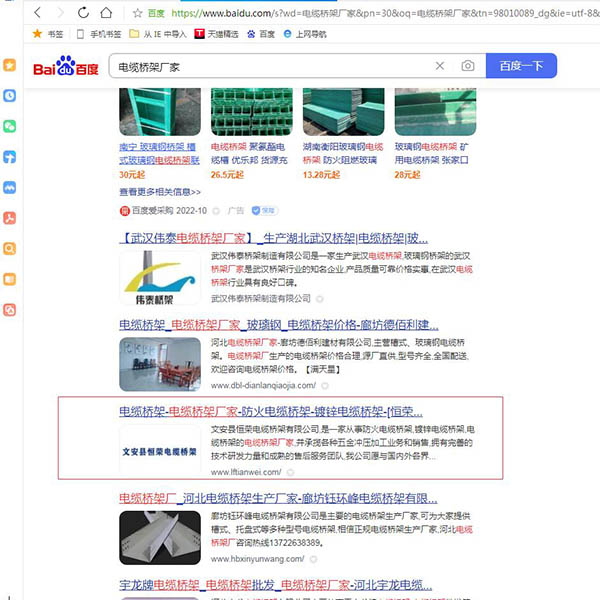Open the 廊坊德佰利 result title
This screenshot has width=600, height=600.
click(x=279, y=325)
